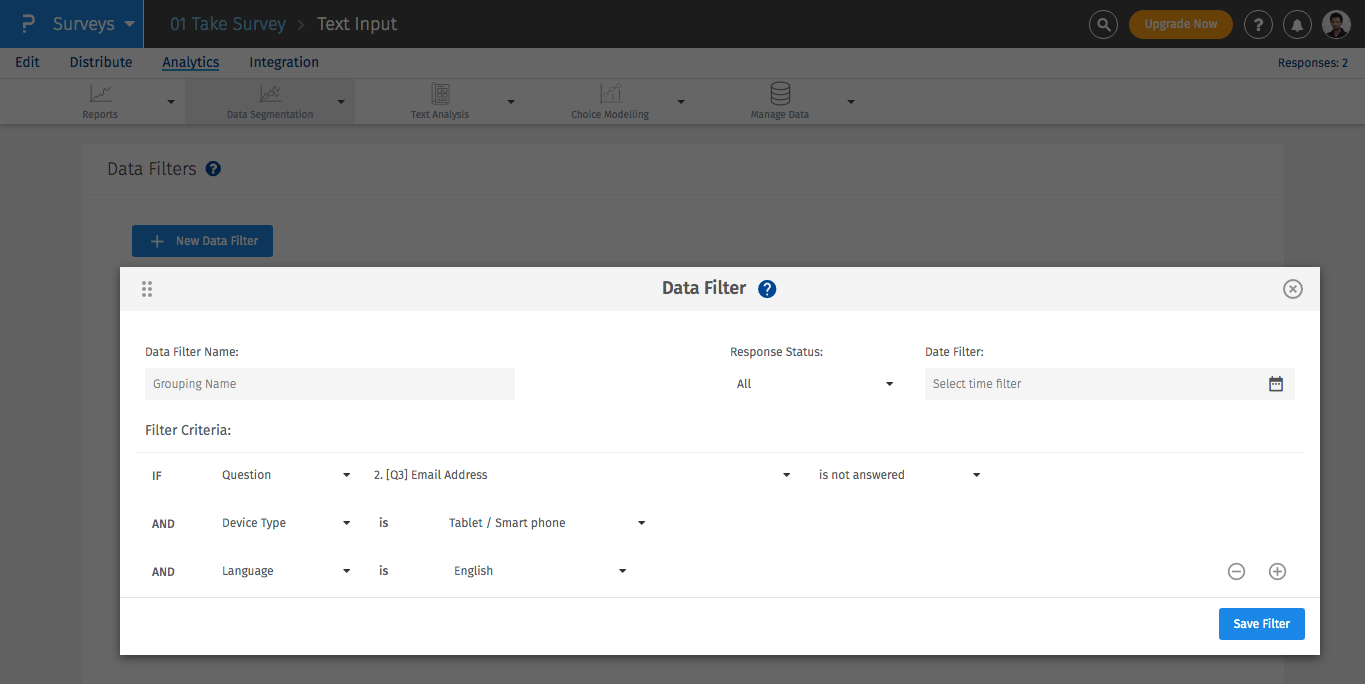1365x684 pixels.
Task: Select the Tablet / Smart phone dropdown
Action: coord(546,523)
